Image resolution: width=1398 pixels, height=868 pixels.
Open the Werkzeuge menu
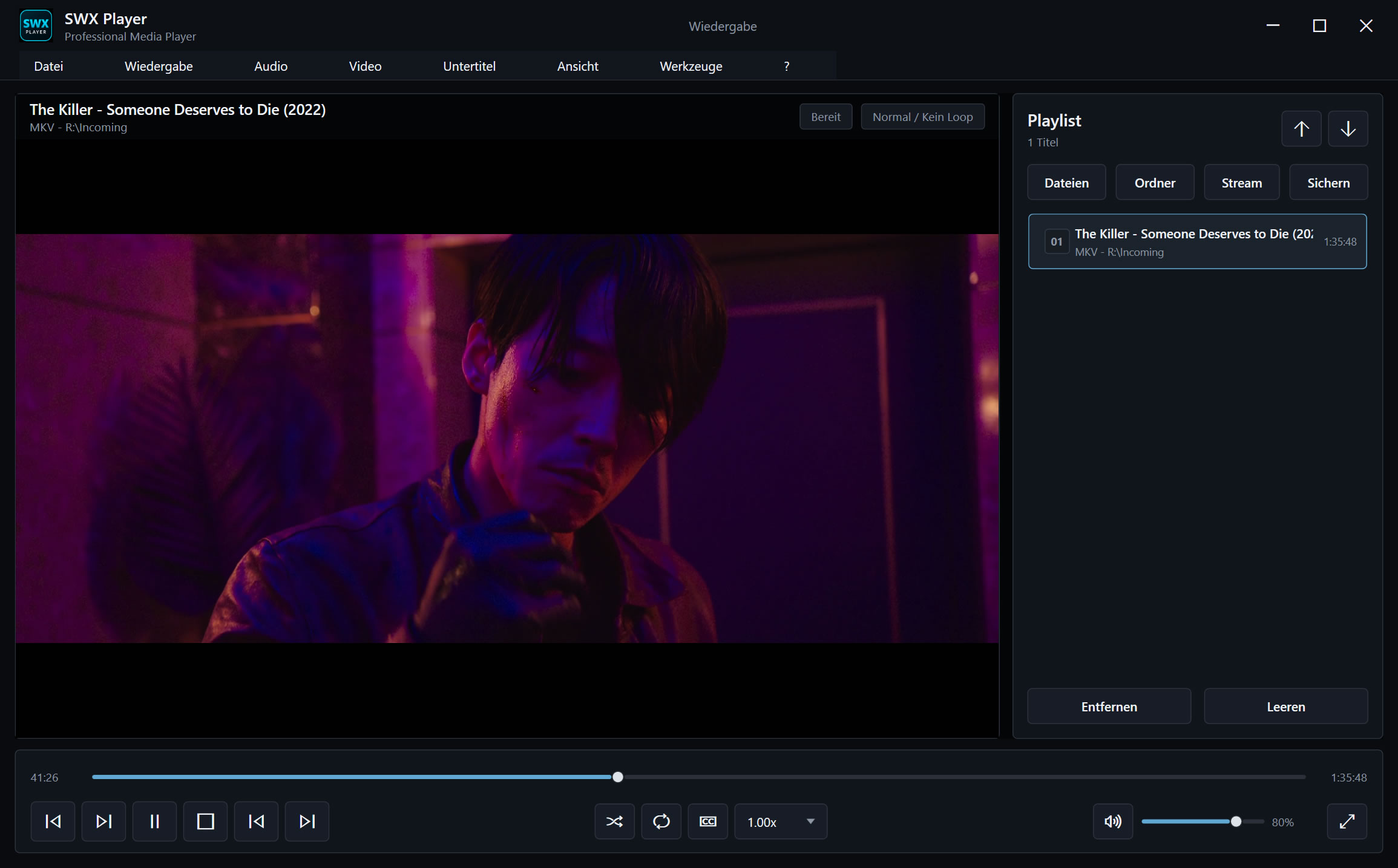click(x=691, y=66)
